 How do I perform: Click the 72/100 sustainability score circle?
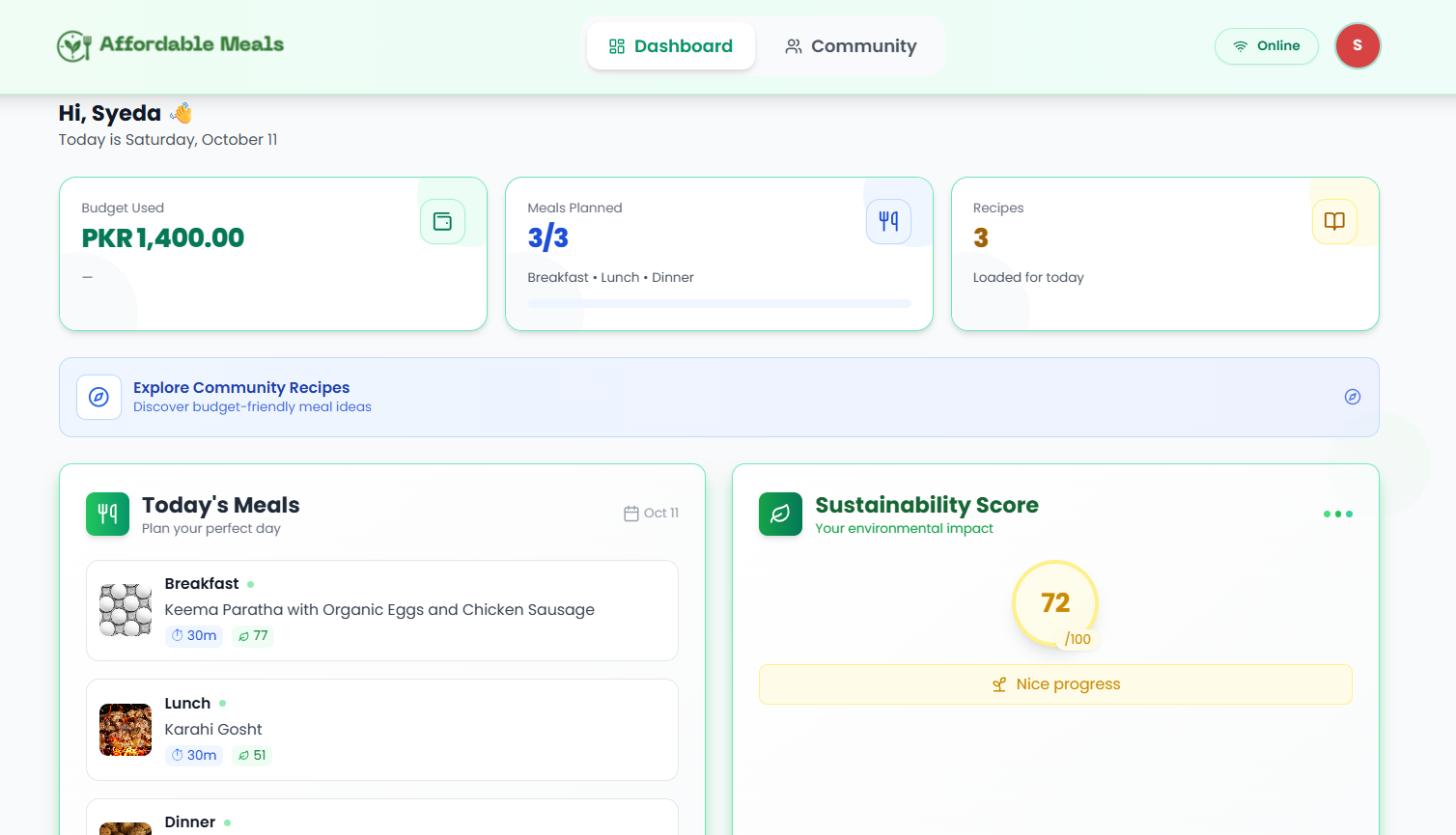point(1055,604)
